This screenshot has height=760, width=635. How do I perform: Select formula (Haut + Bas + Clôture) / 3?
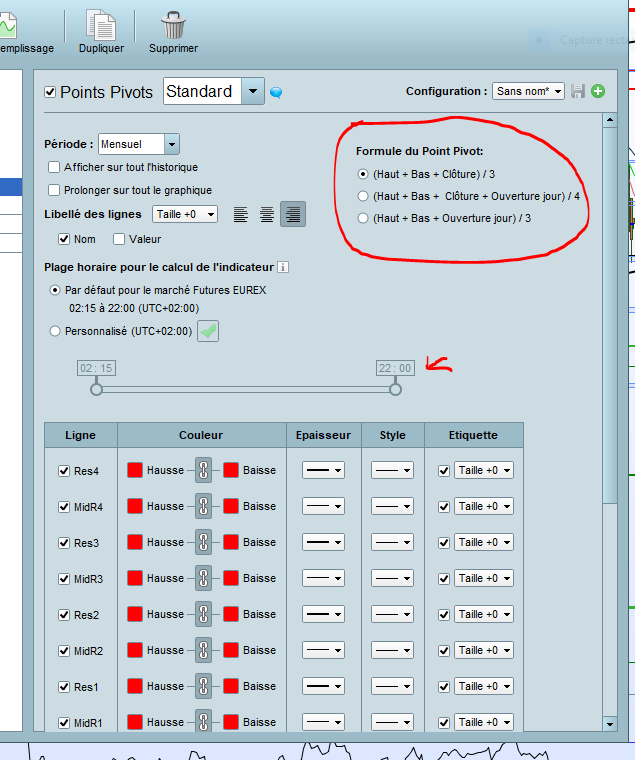pos(363,174)
